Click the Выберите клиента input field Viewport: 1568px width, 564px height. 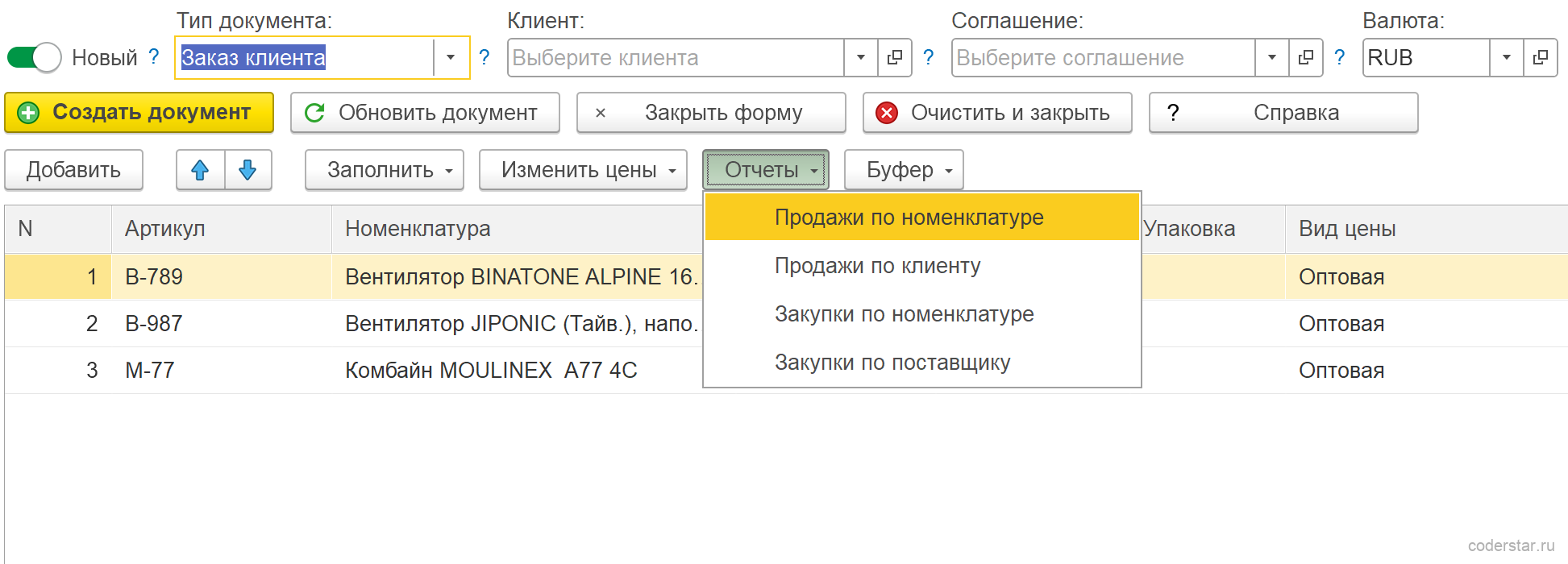(676, 58)
